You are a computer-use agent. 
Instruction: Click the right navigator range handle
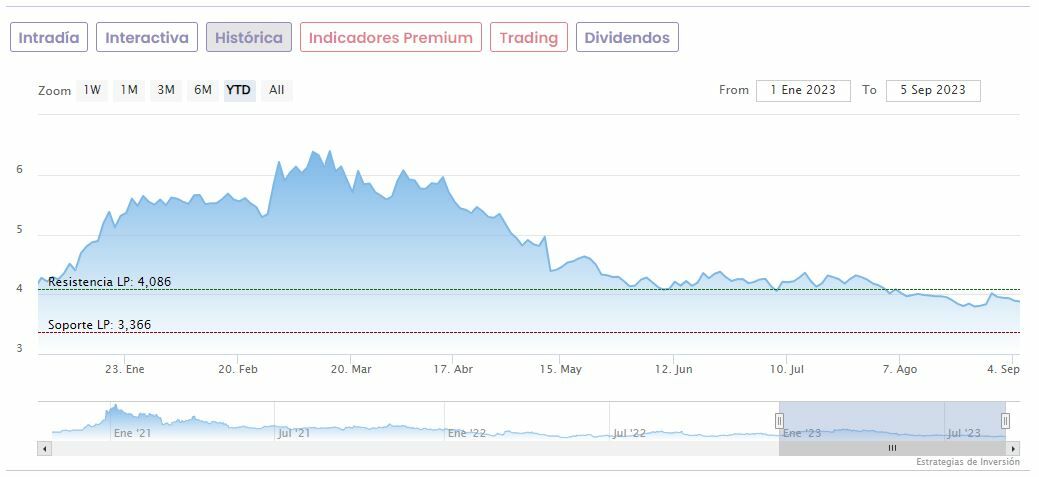[x=1005, y=421]
